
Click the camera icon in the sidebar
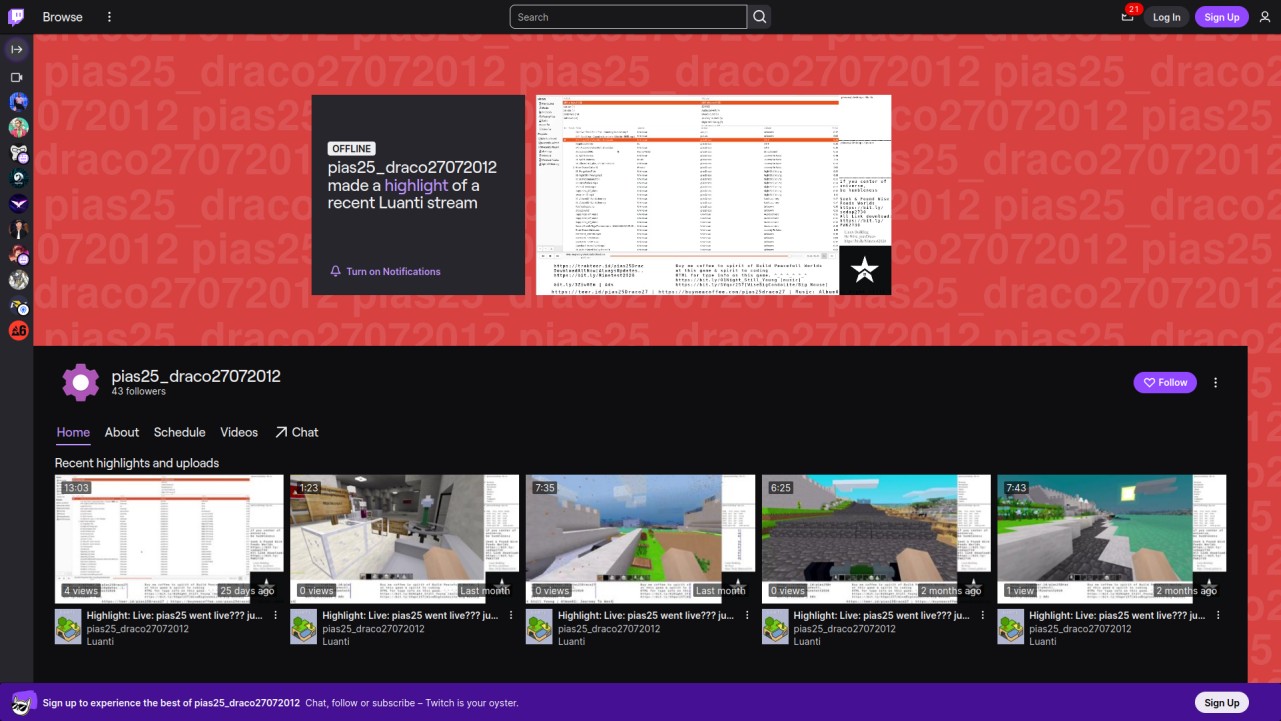pos(17,77)
